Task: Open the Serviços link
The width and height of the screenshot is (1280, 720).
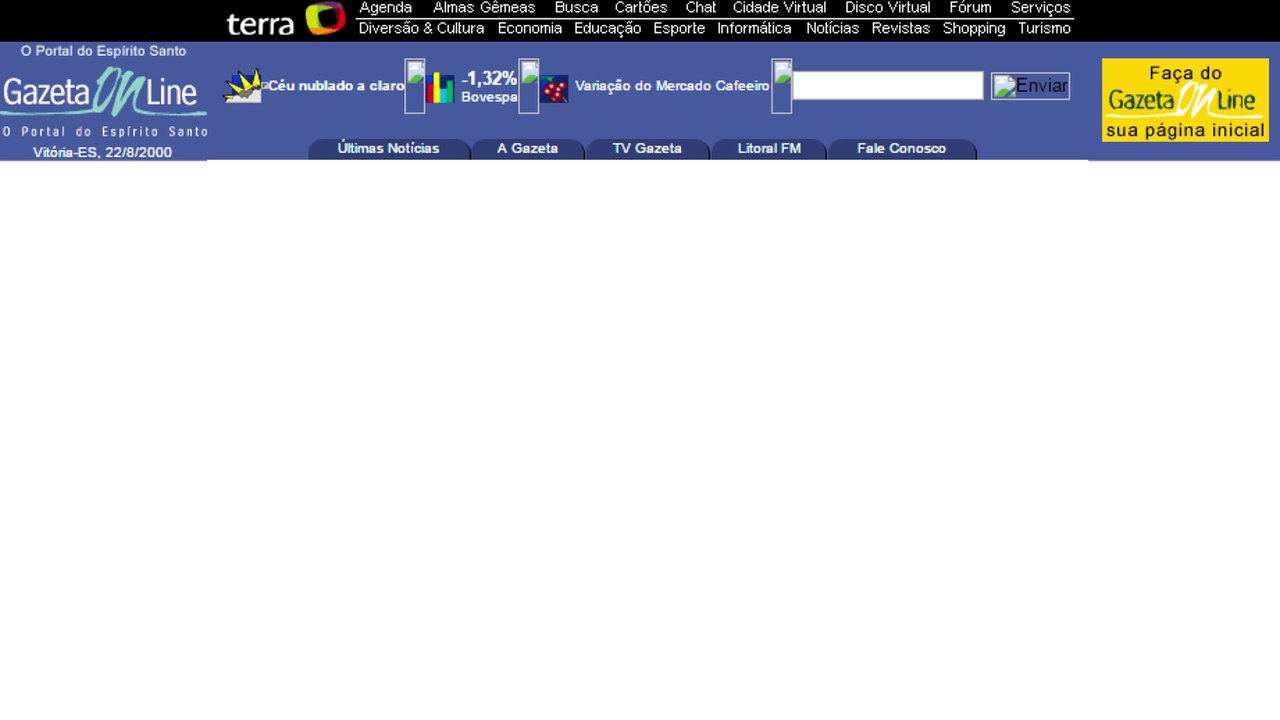Action: pyautogui.click(x=1040, y=8)
